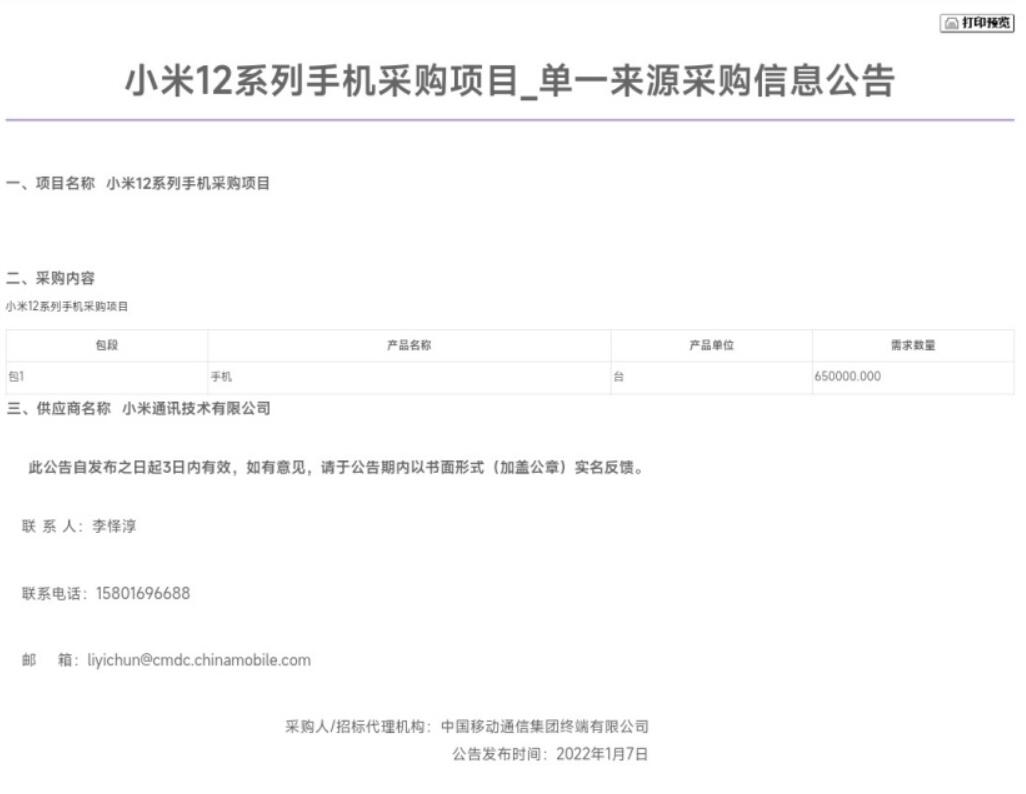Click the phone number 15801696688

point(143,594)
